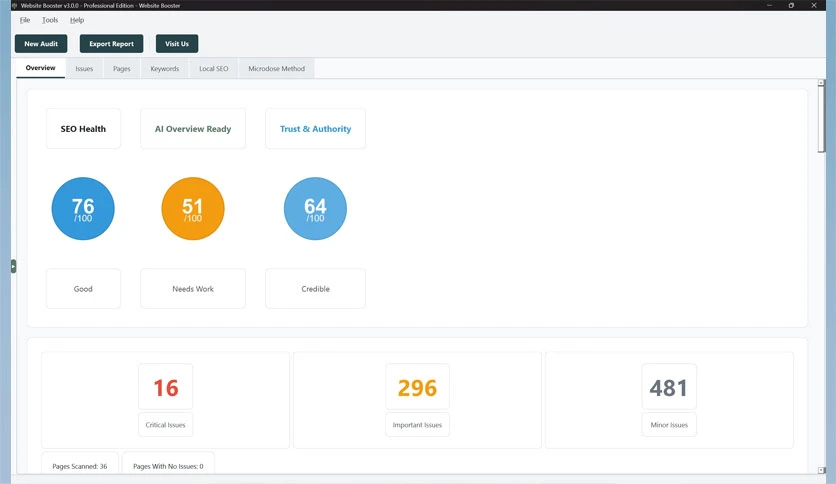
Task: Minimize the Website Booster window
Action: tap(769, 5)
